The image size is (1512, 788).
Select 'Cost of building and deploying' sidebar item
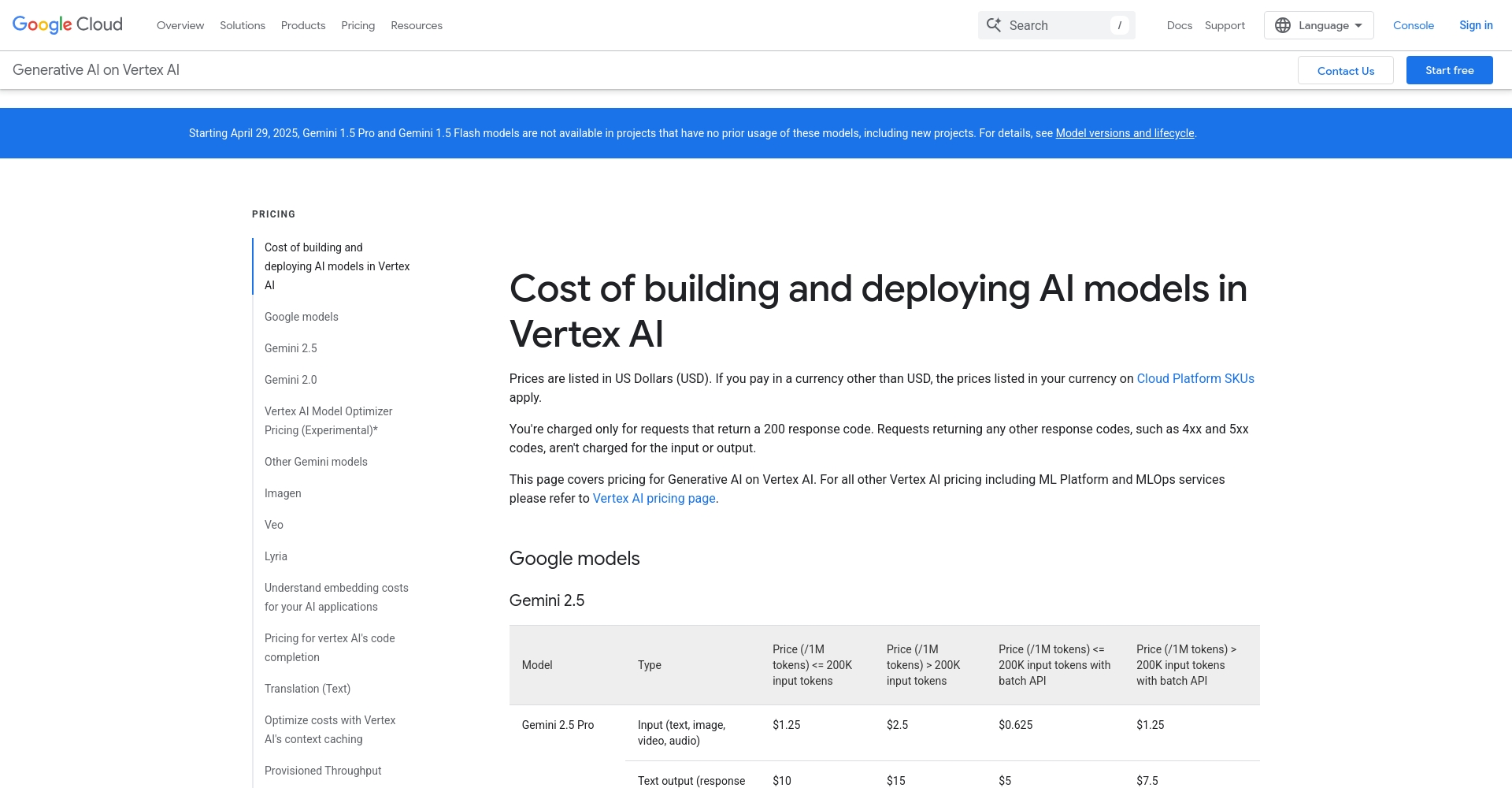coord(337,266)
